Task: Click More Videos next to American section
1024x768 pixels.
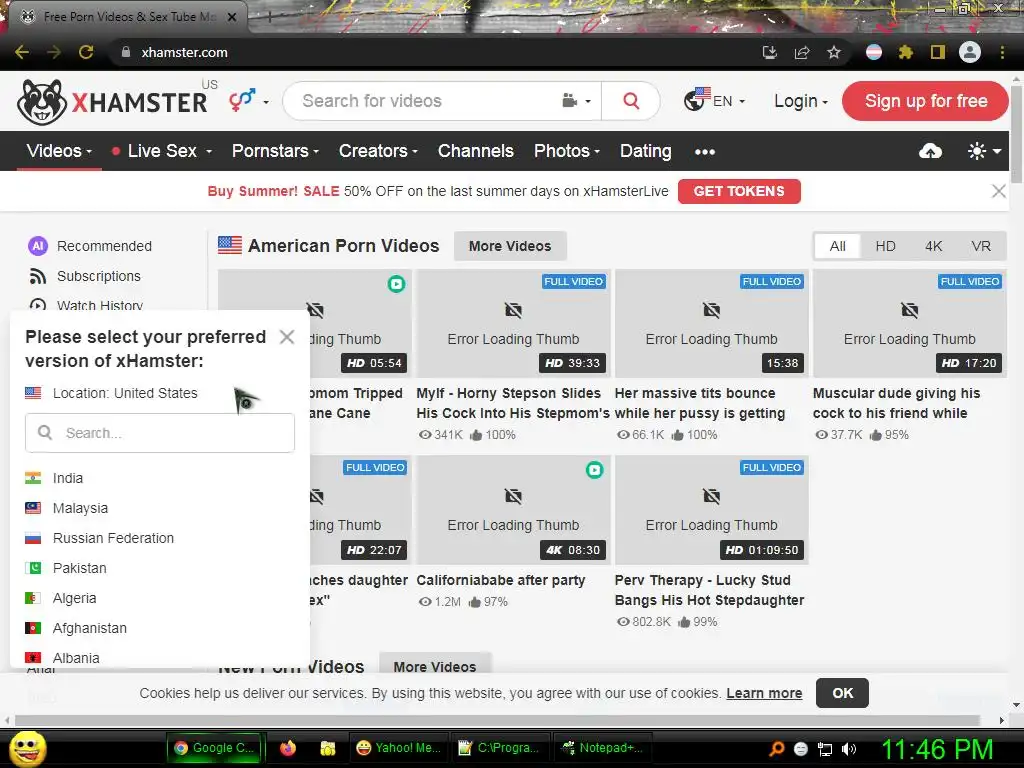Action: coord(510,246)
